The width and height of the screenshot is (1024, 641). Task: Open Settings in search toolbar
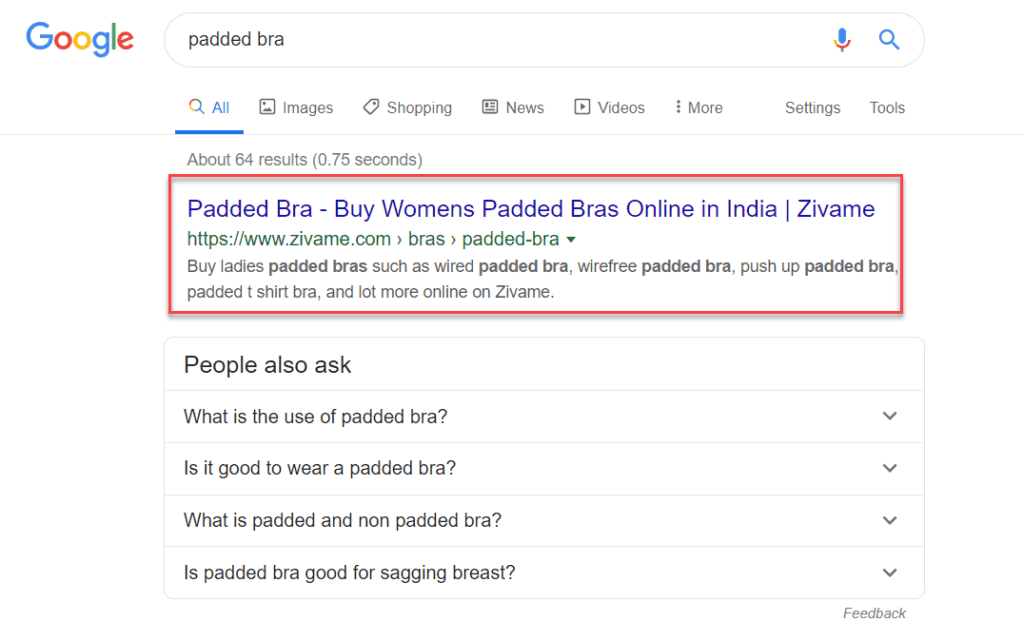[812, 108]
